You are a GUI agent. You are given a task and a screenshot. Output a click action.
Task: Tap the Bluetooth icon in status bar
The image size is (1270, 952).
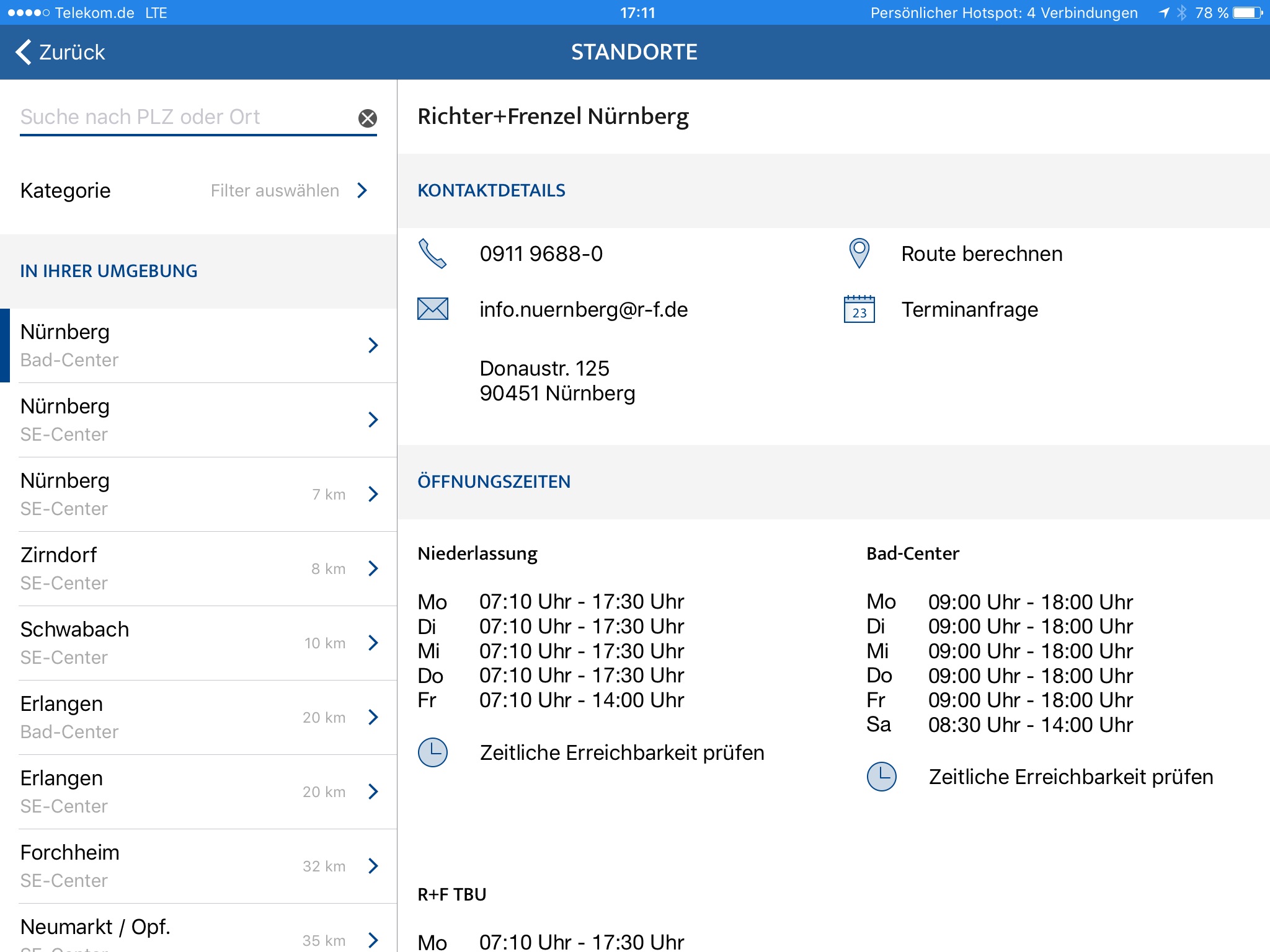tap(1182, 12)
